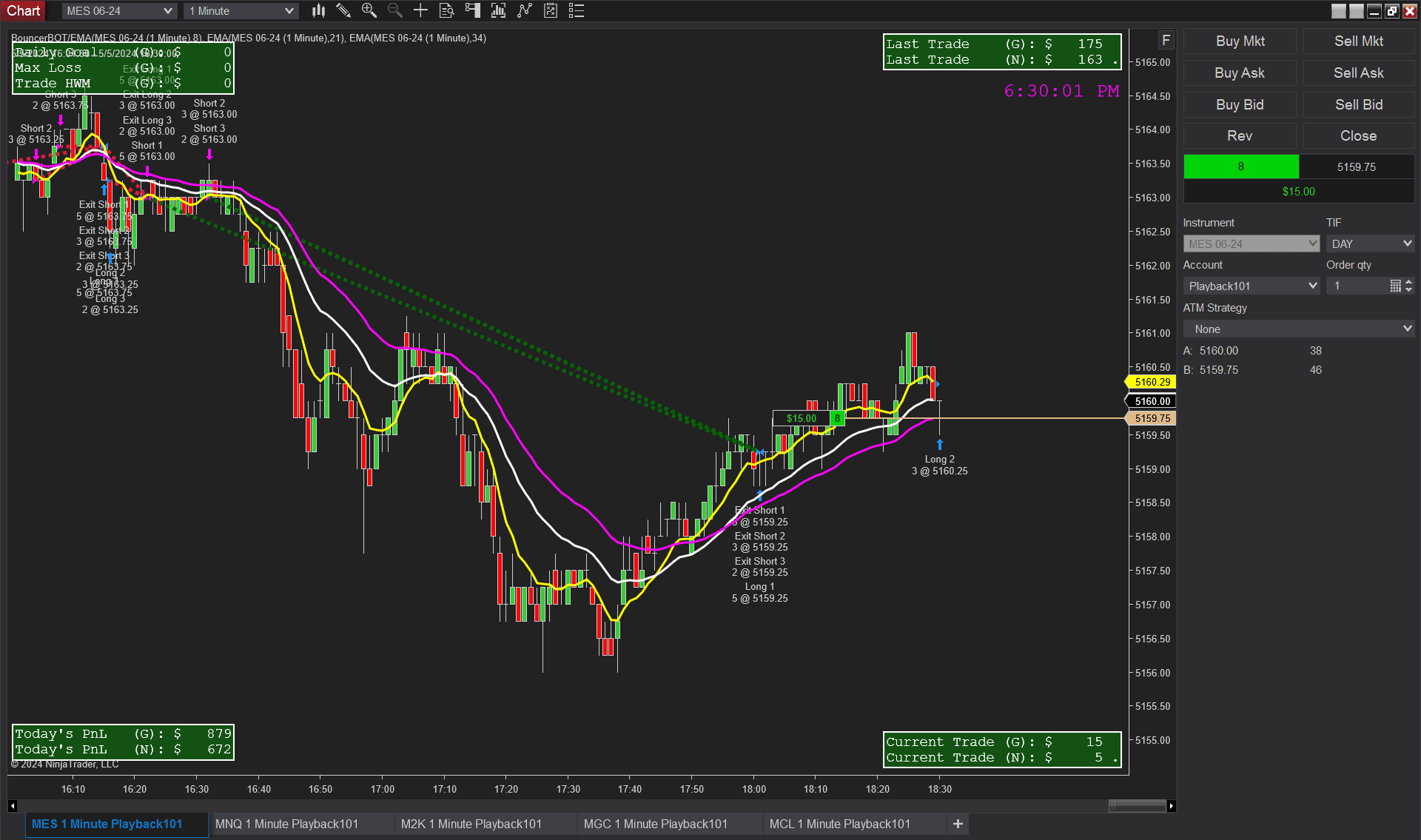Click the 5159.75 average price field
This screenshot has height=840, width=1421.
click(1357, 167)
